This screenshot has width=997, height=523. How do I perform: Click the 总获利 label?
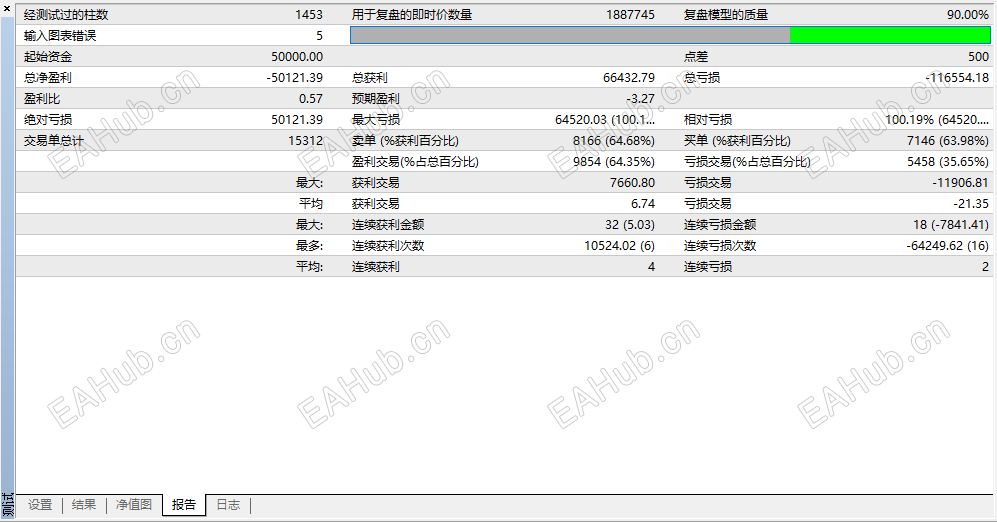369,78
